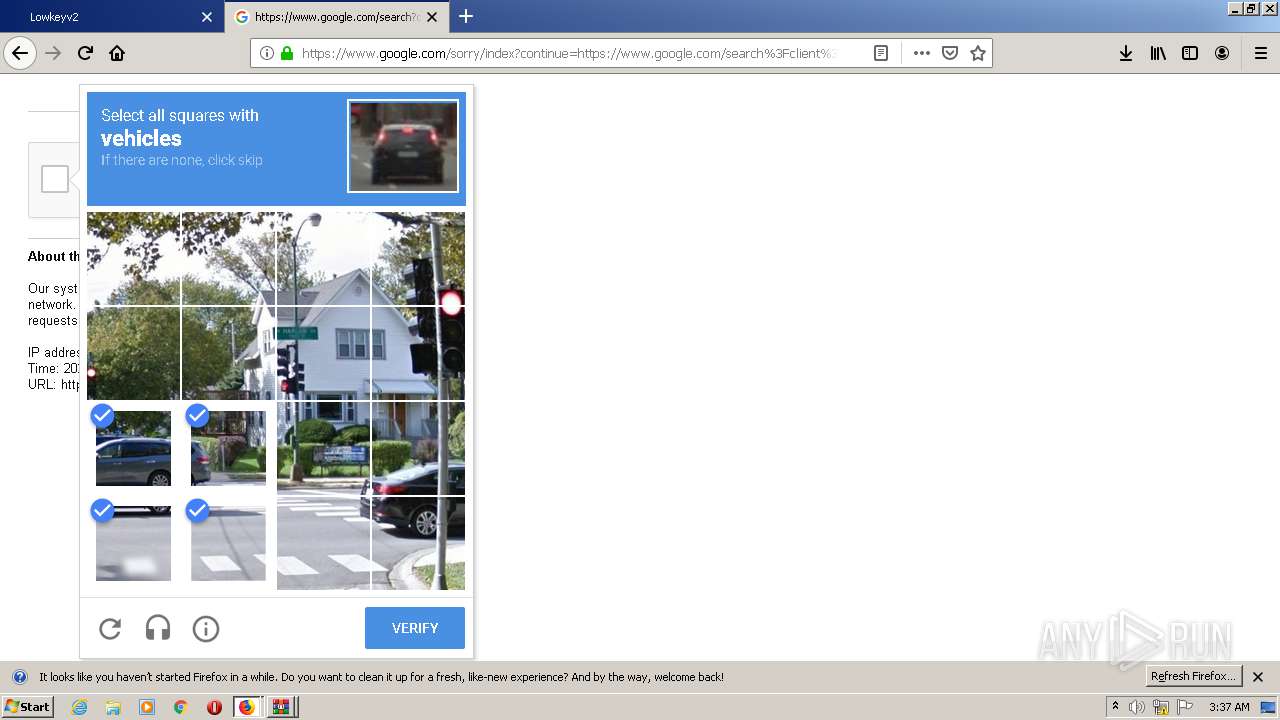Image resolution: width=1280 pixels, height=720 pixels.
Task: Get a new captcha challenge
Action: click(x=110, y=628)
